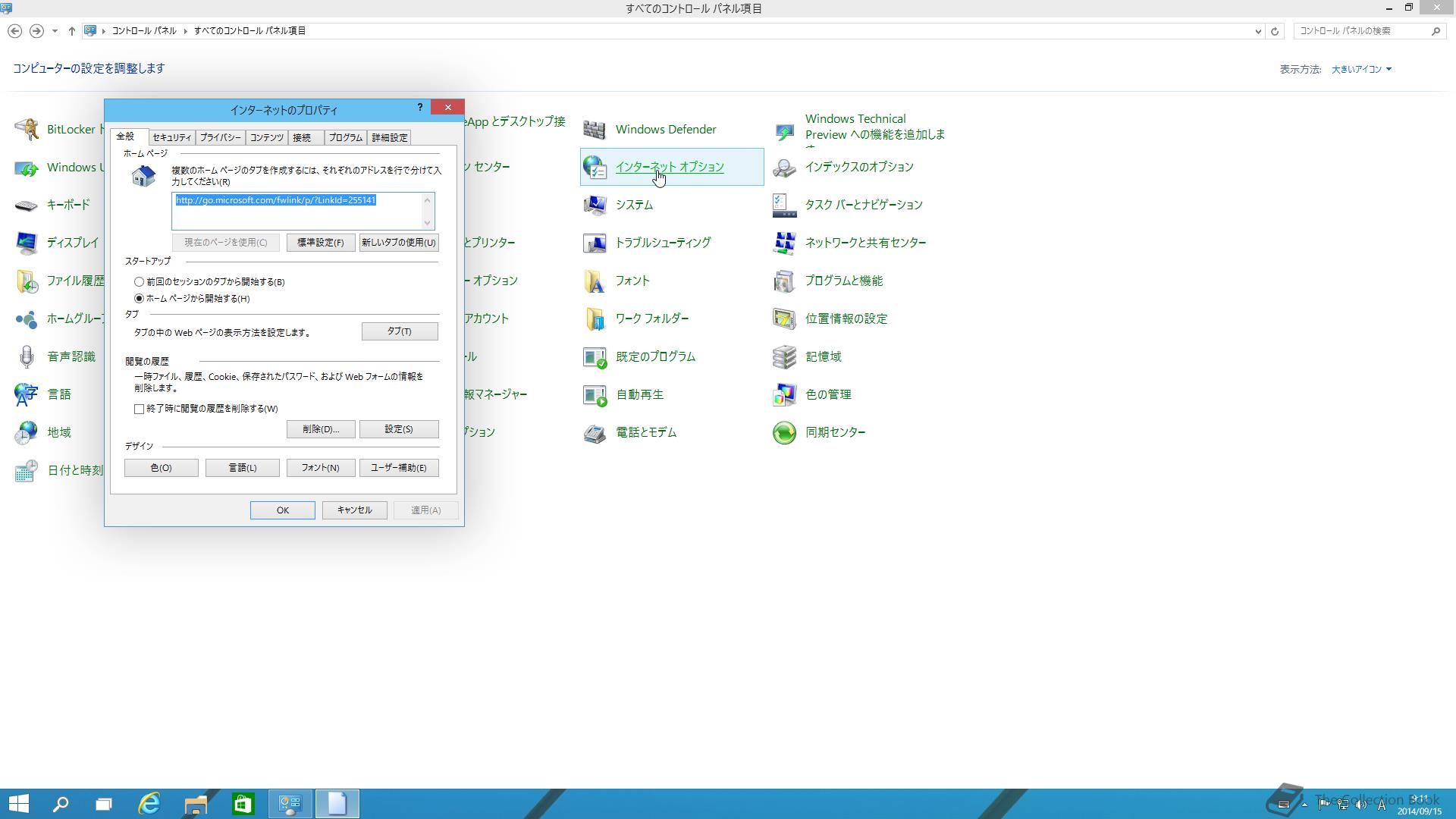
Task: Focus the control panel search field
Action: 1362,31
